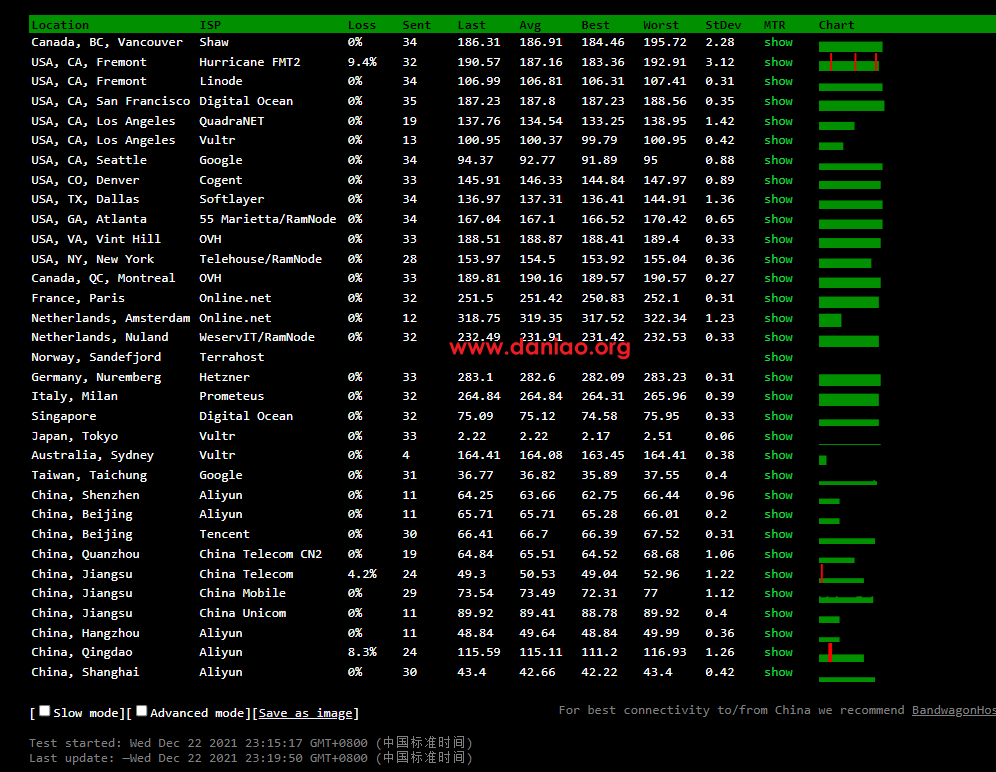Image resolution: width=996 pixels, height=772 pixels.
Task: Show MTR for Australia Sydney Vultr
Action: (778, 455)
